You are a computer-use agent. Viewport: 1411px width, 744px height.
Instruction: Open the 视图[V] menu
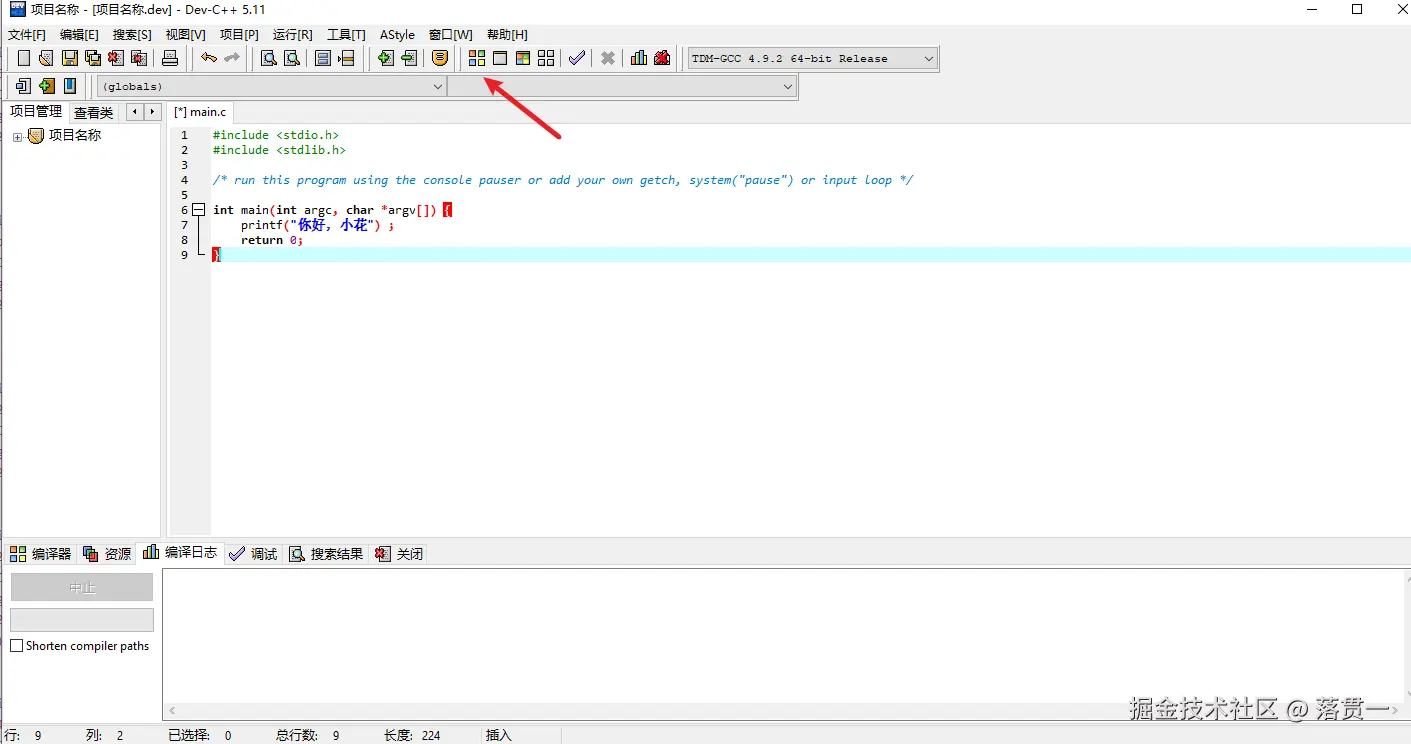click(185, 34)
